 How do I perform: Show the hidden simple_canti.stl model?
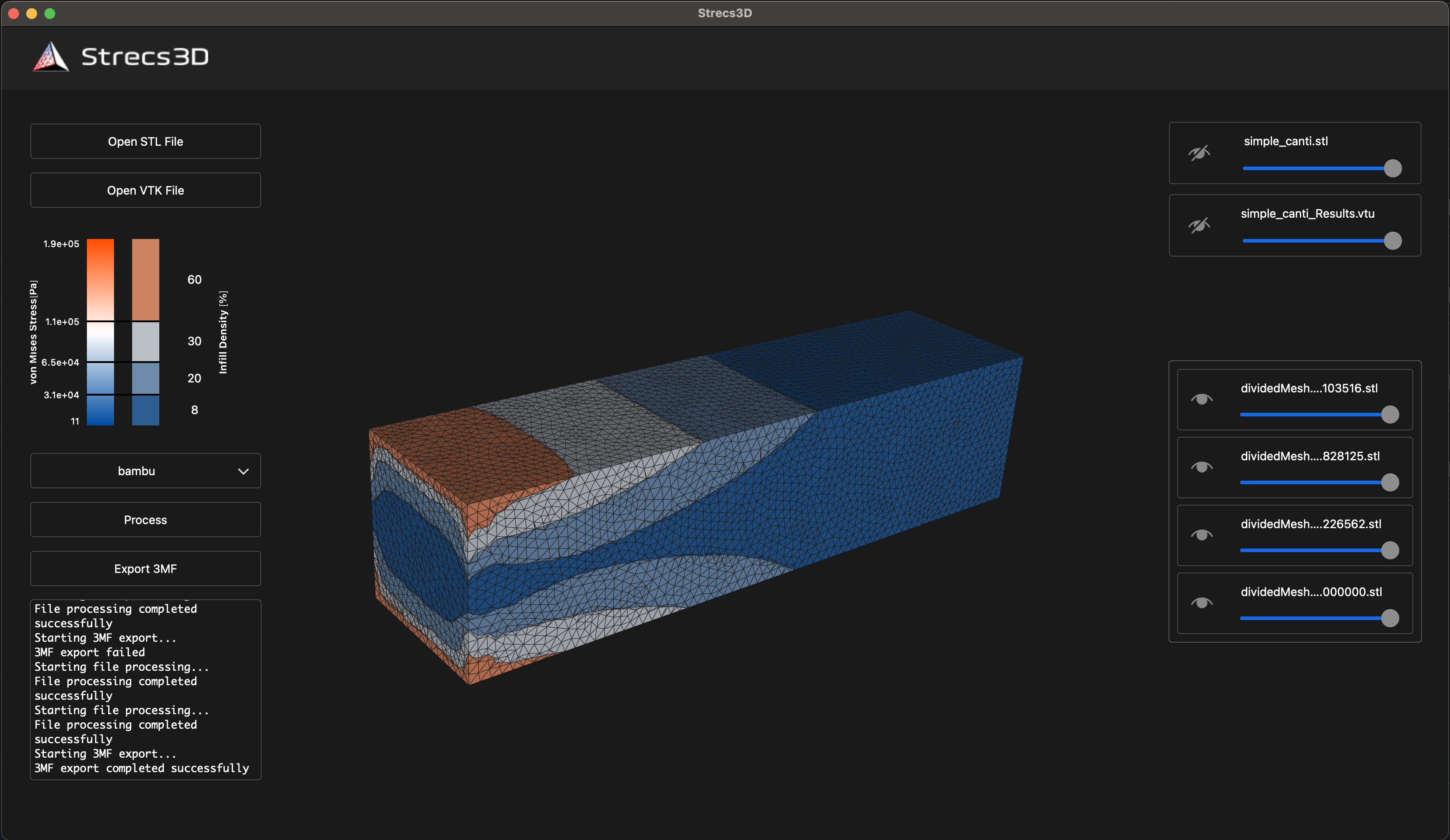click(1199, 153)
